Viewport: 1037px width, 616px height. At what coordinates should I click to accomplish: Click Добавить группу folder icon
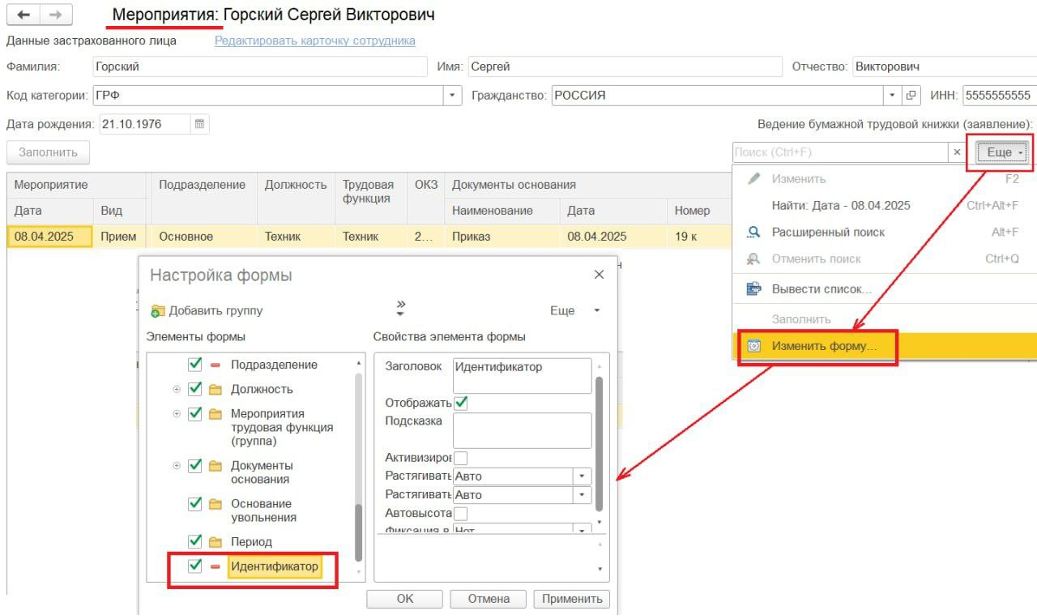coord(157,311)
